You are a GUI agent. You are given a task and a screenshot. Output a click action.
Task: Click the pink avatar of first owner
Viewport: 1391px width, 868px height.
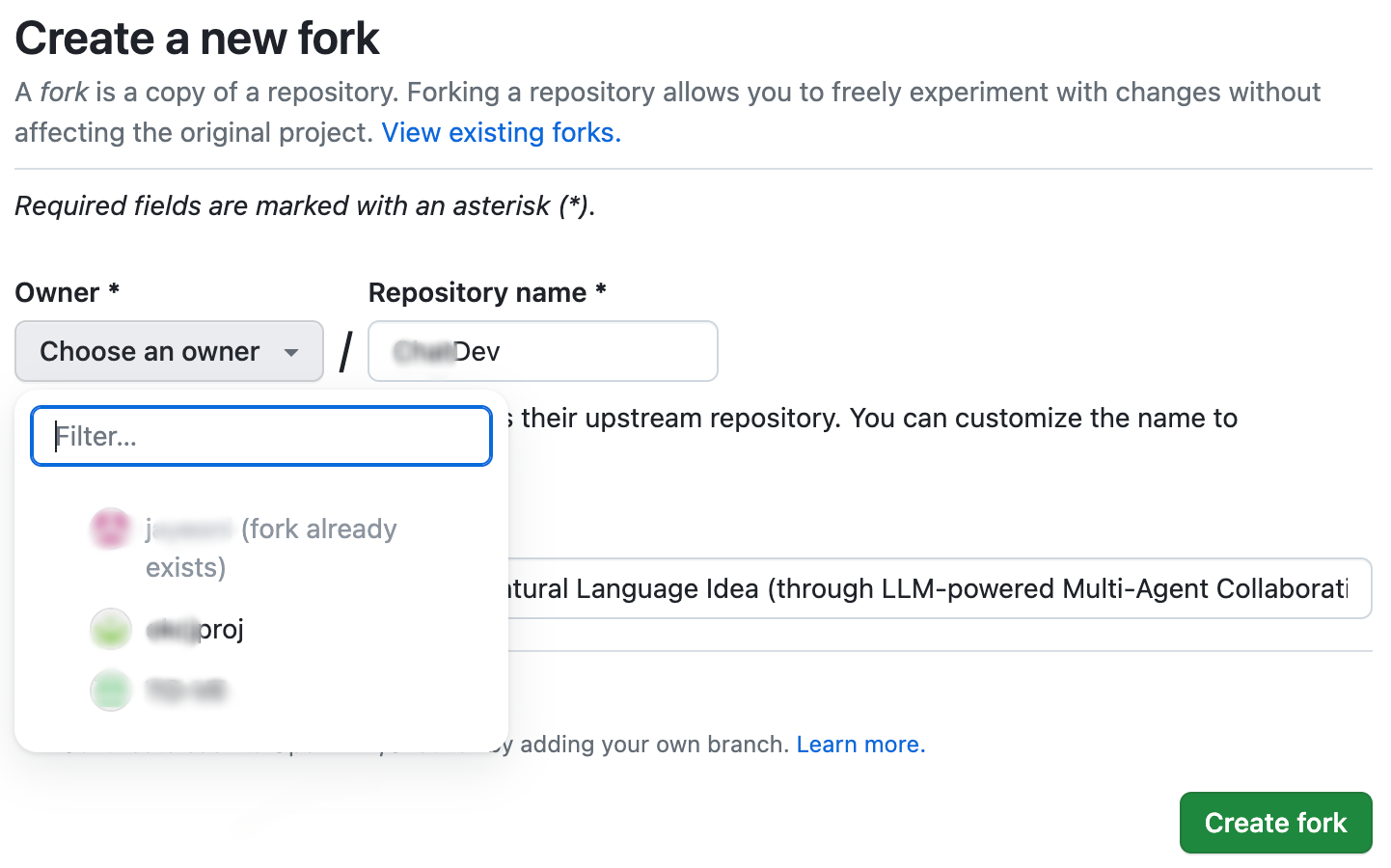(111, 529)
